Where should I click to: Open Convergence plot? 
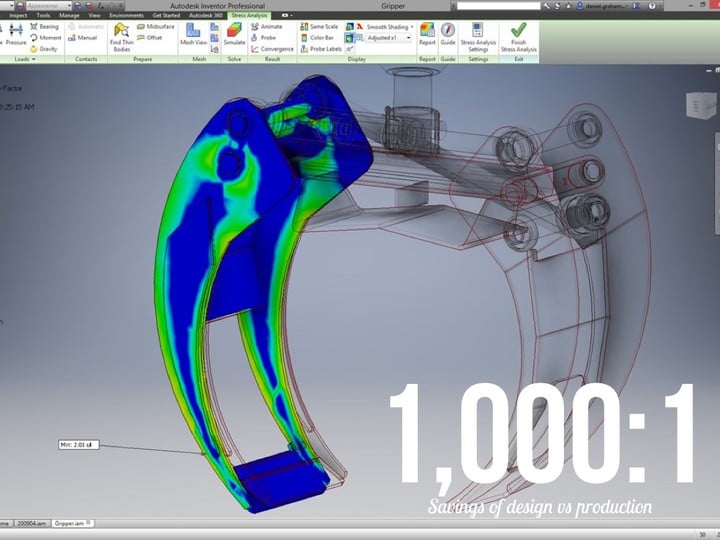pos(272,49)
